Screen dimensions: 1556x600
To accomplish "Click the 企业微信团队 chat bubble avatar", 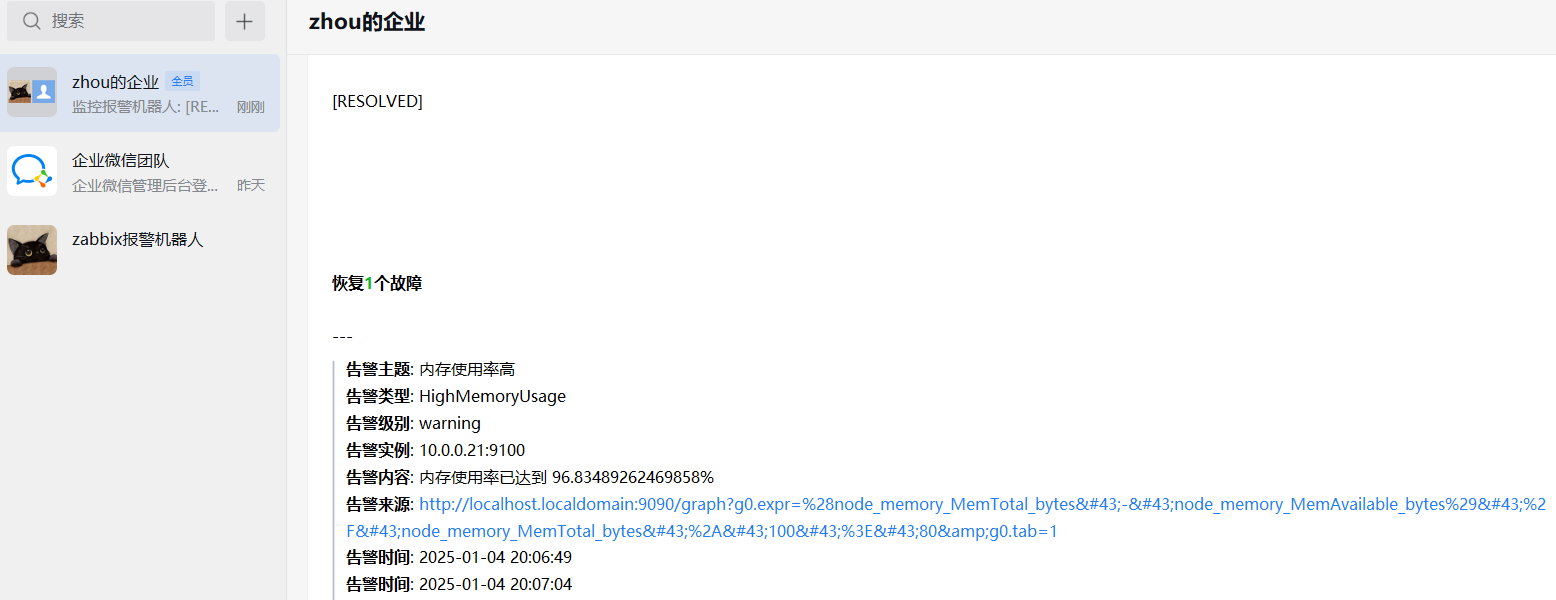I will (x=32, y=171).
